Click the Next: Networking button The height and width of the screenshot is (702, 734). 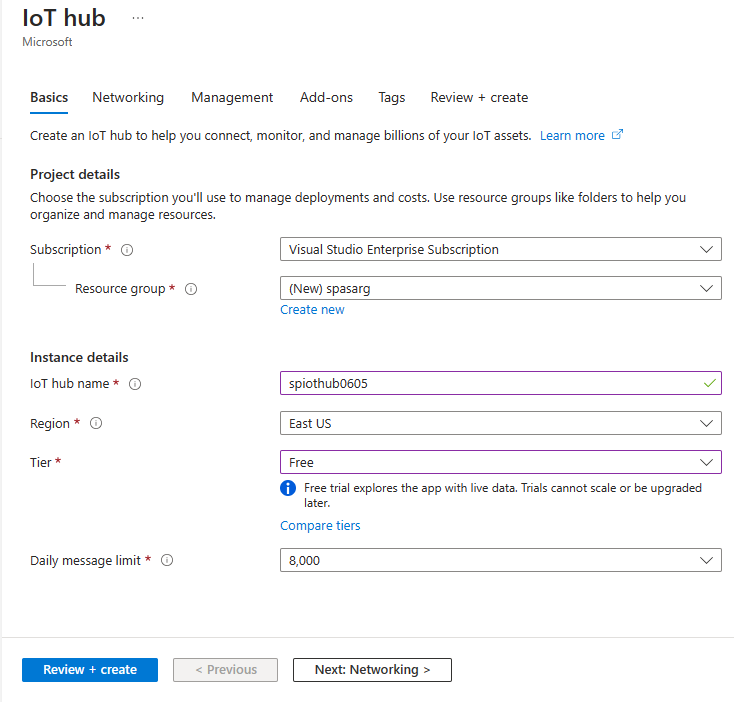pyautogui.click(x=372, y=670)
